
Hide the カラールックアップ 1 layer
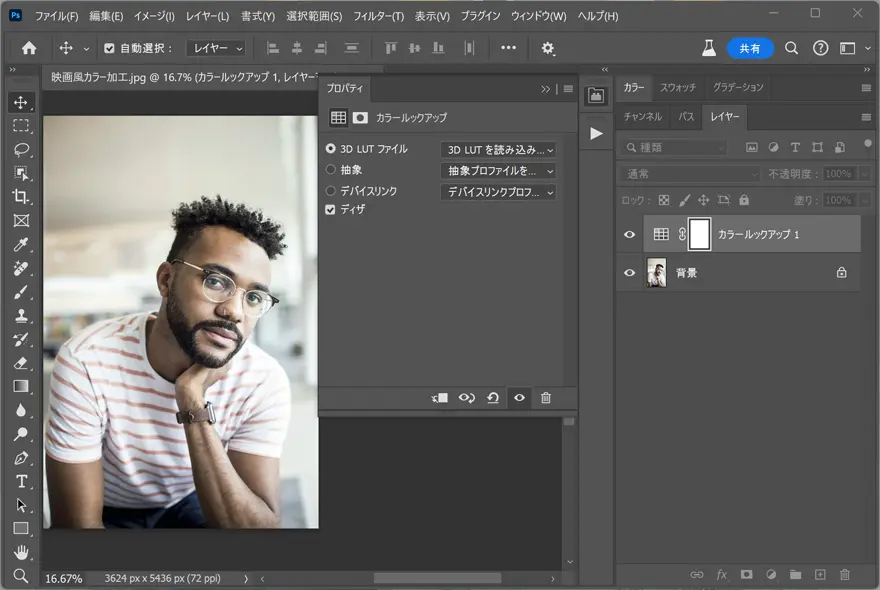pos(629,234)
